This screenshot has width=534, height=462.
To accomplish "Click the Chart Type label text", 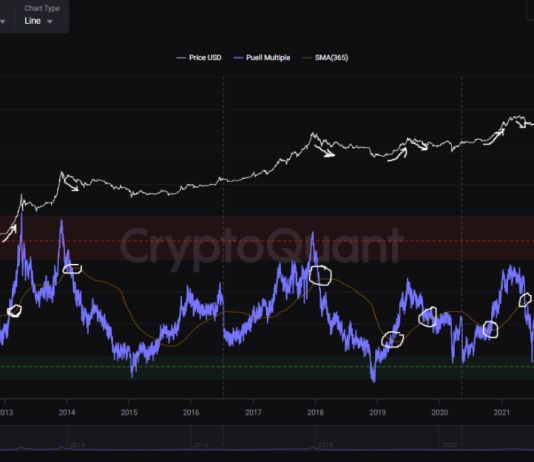I will (x=42, y=8).
